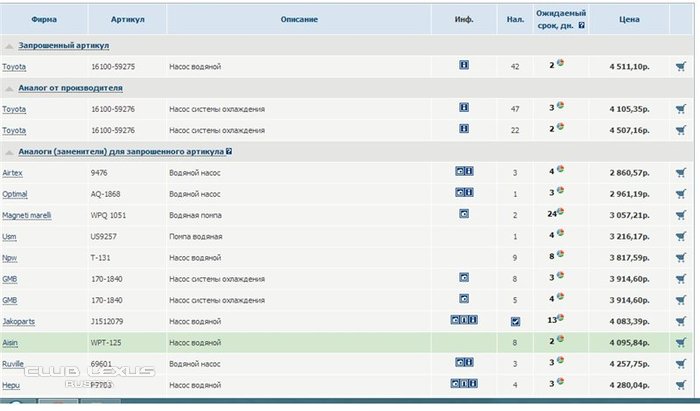The height and width of the screenshot is (411, 700).
Task: Open the delivery statistics pie icon for Npw T-131
Action: click(561, 254)
